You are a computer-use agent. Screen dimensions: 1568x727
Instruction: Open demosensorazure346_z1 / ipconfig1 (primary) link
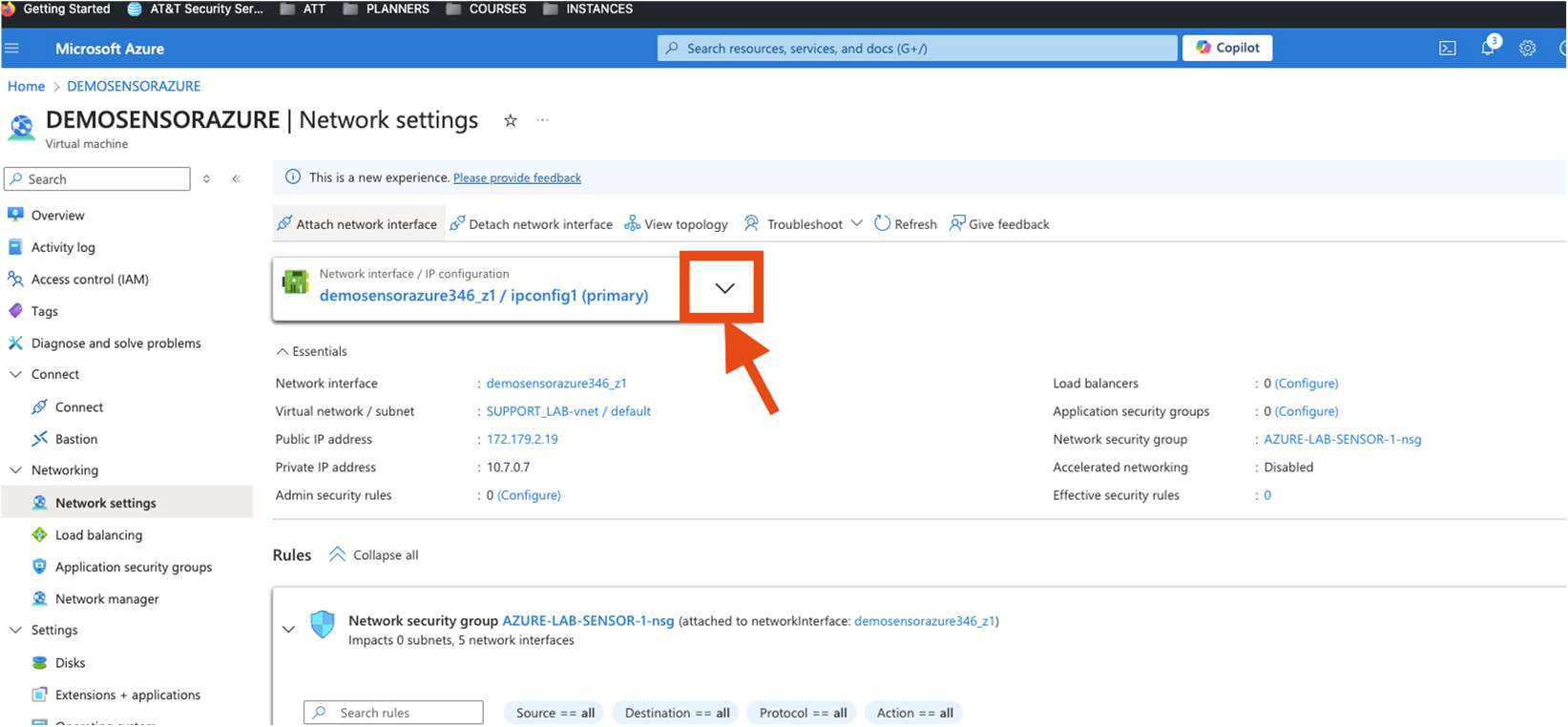pyautogui.click(x=484, y=296)
